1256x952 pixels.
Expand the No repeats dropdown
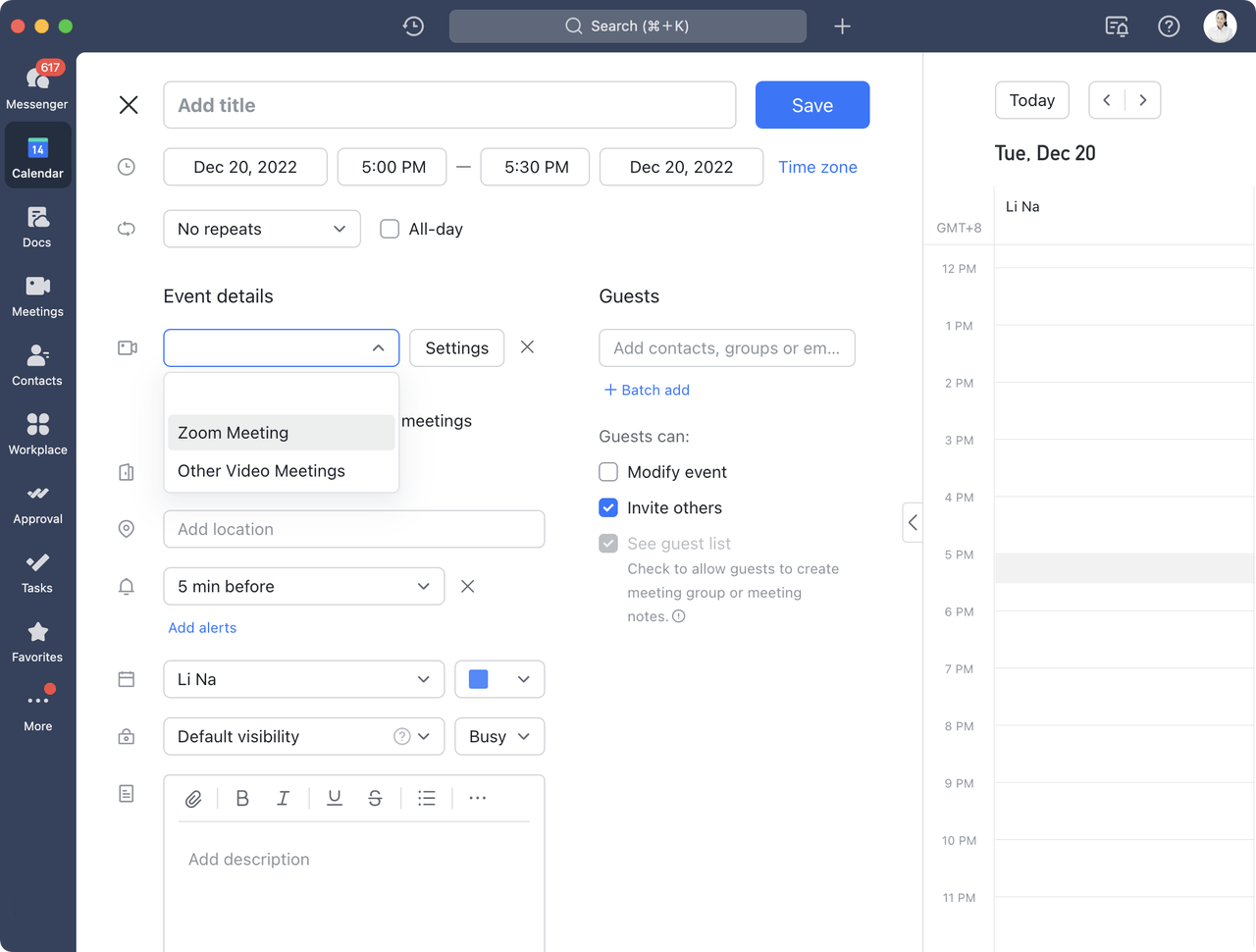(x=261, y=229)
